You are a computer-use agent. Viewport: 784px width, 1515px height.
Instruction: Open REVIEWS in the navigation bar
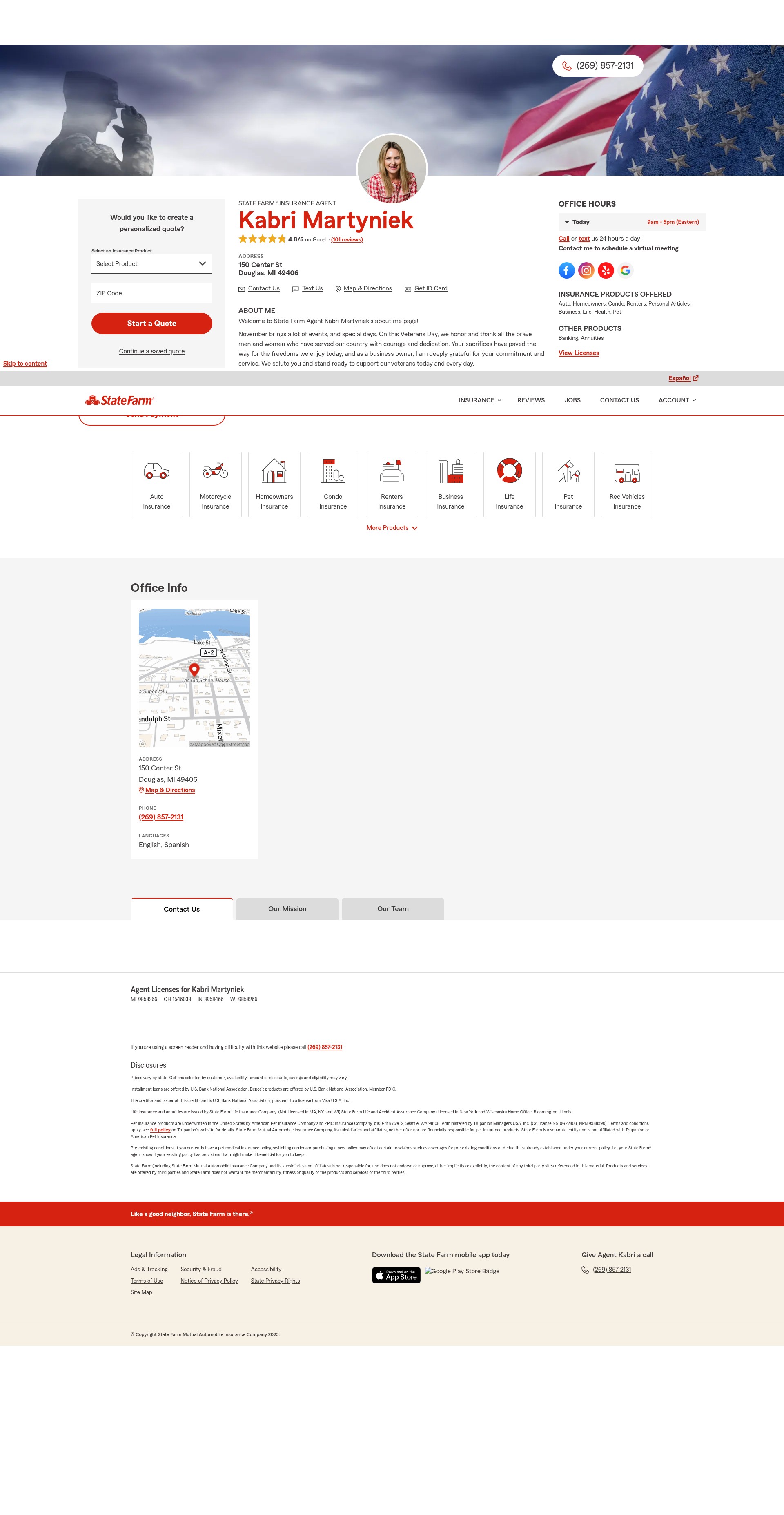click(530, 401)
